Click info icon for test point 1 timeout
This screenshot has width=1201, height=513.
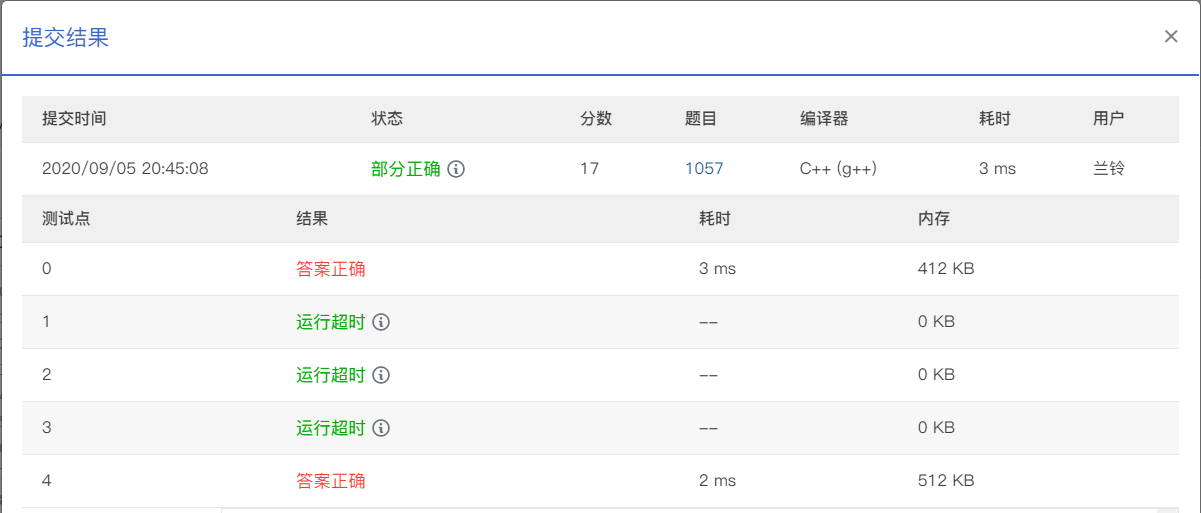point(381,322)
